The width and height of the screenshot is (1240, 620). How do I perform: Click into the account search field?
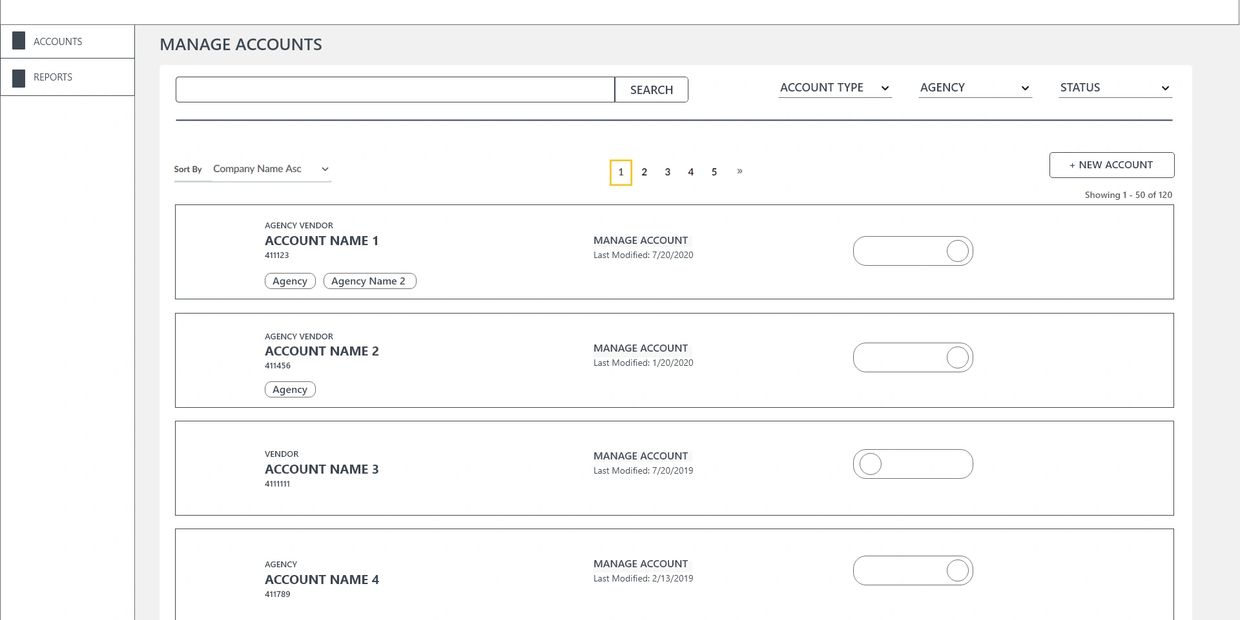point(395,90)
